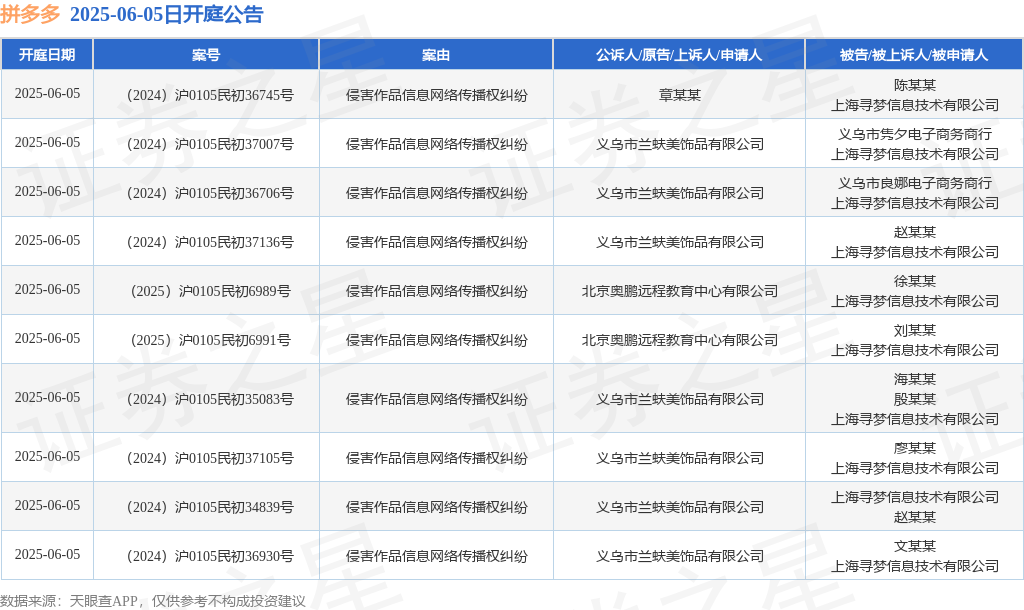Click plaintiff 义乌市兰蚨美饰品有限公司 in 37007号 row

679,144
